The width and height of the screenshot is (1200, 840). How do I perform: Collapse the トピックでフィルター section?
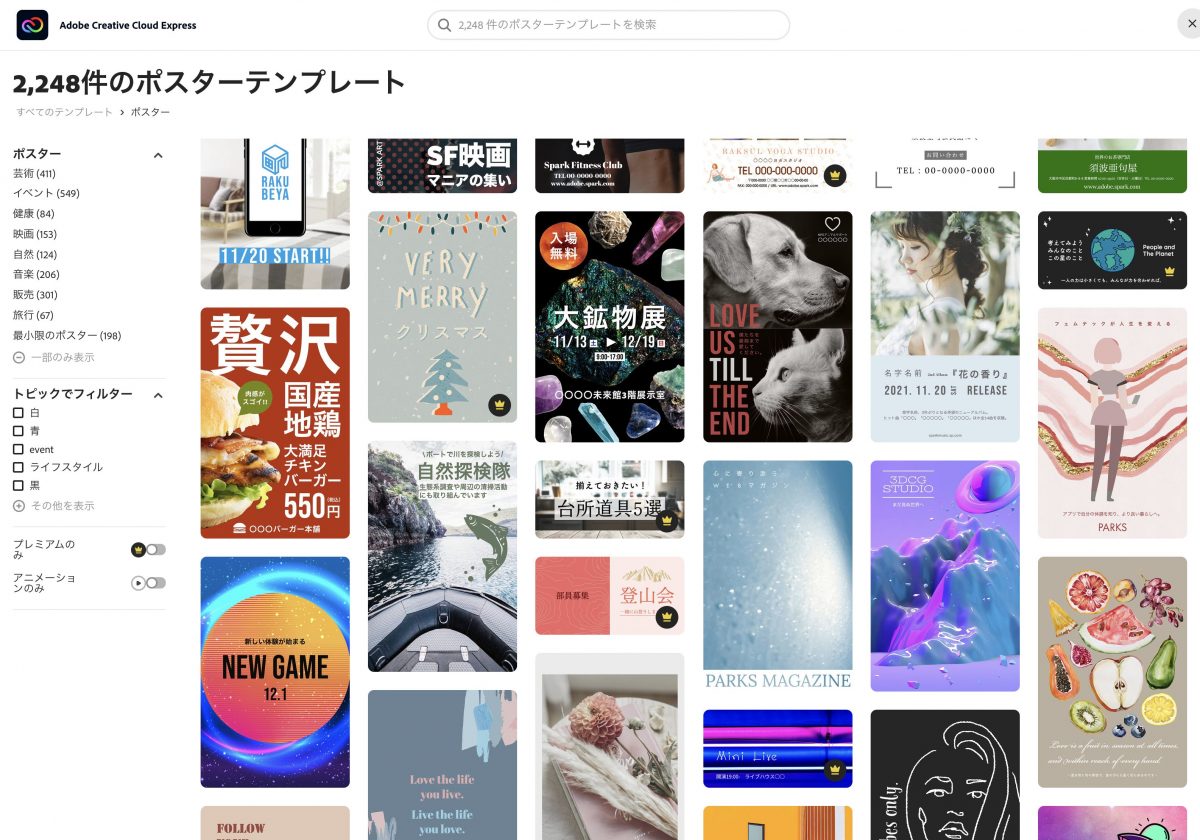click(157, 395)
